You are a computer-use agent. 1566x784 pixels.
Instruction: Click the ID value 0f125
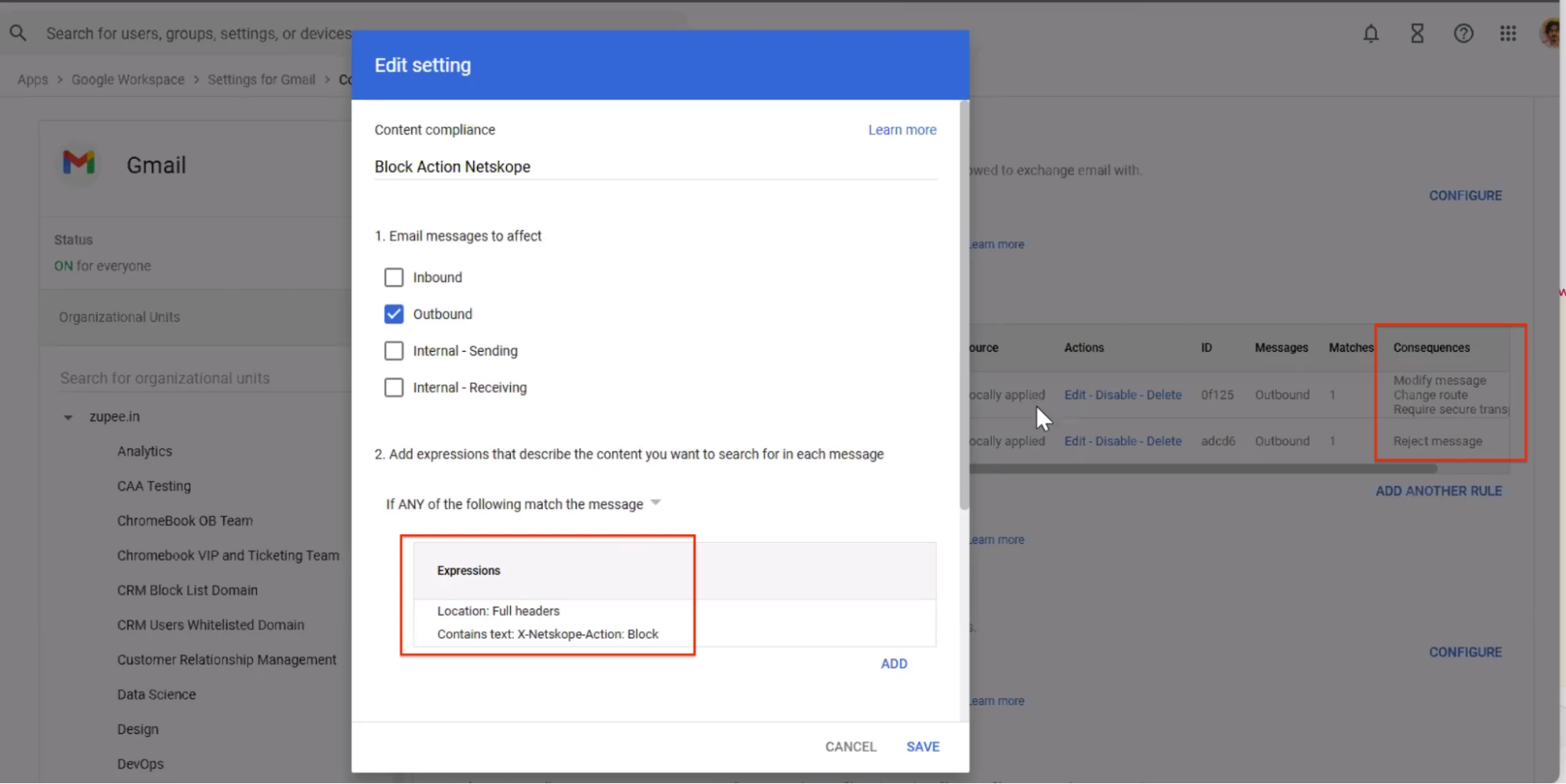pyautogui.click(x=1217, y=395)
